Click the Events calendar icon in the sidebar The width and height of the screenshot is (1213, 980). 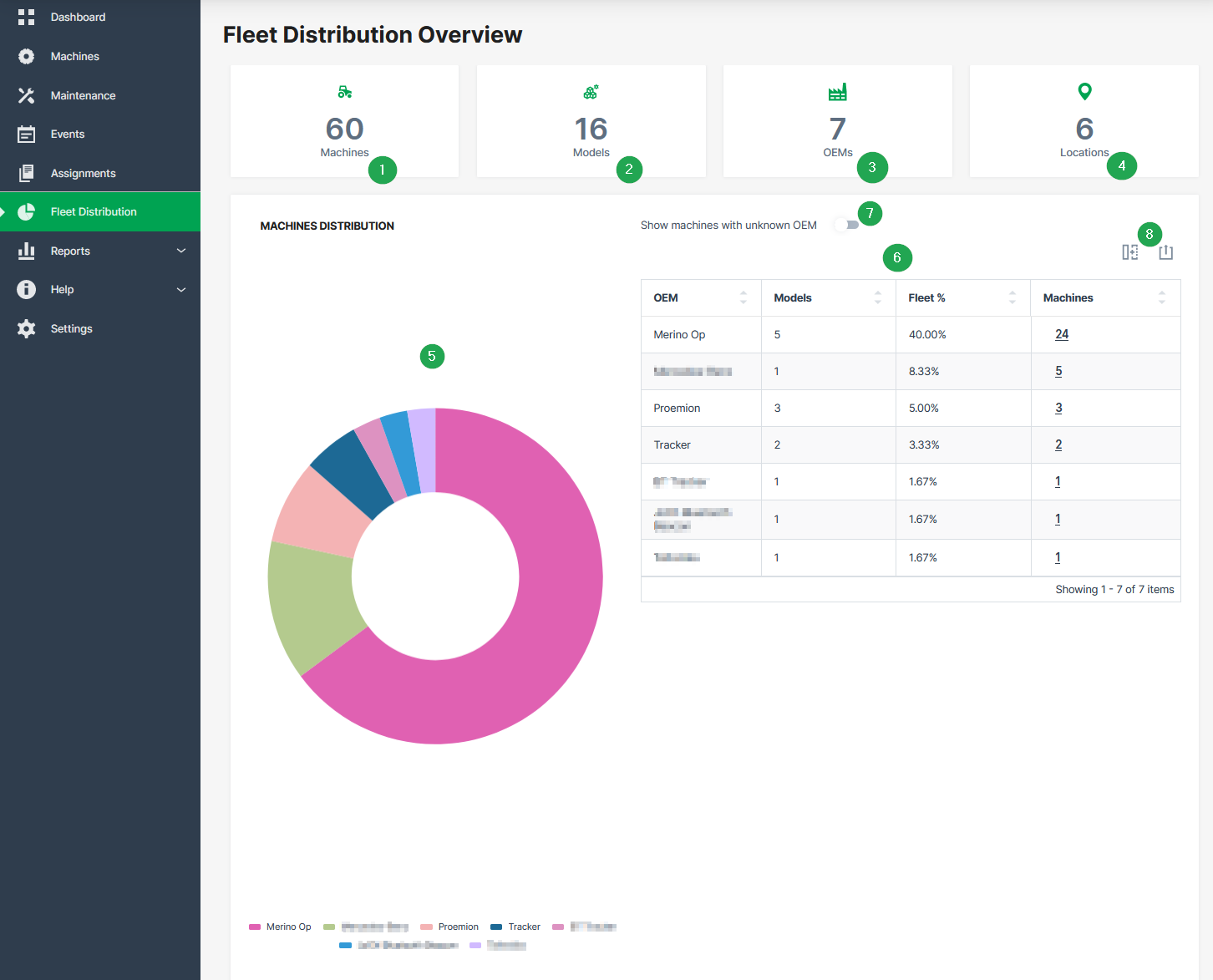click(x=26, y=135)
